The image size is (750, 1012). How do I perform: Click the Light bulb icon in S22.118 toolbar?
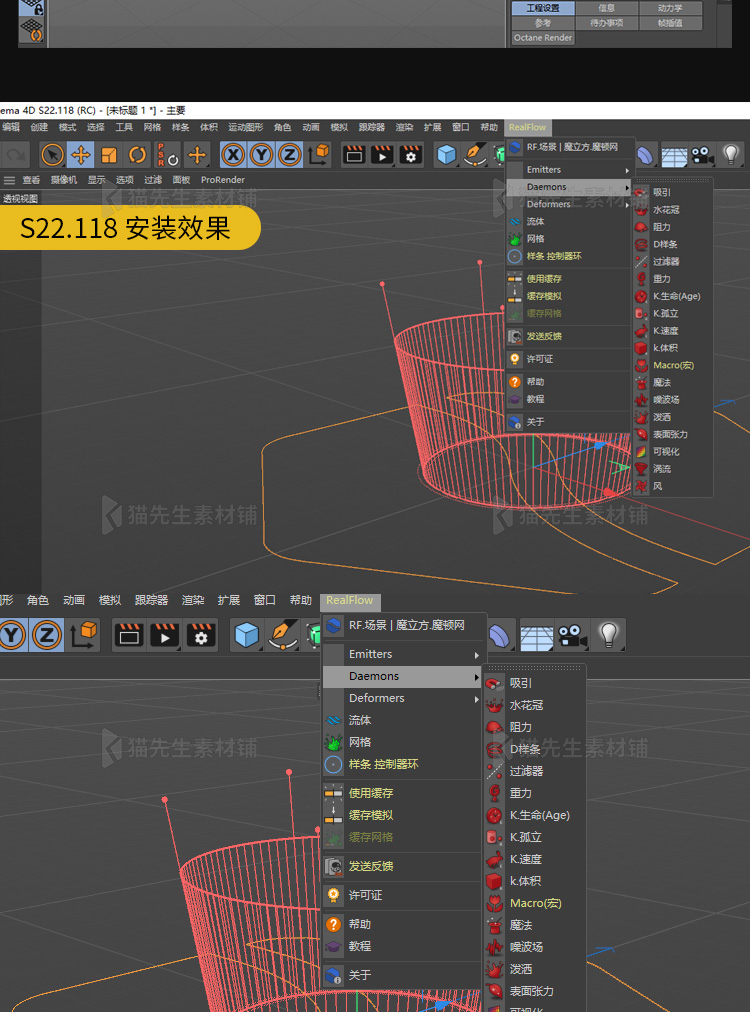(x=731, y=155)
